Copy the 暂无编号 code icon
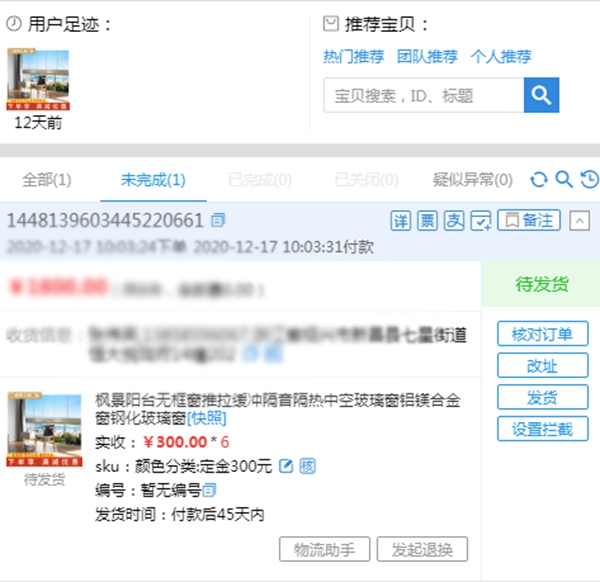Viewport: 600px width, 582px height. (209, 490)
